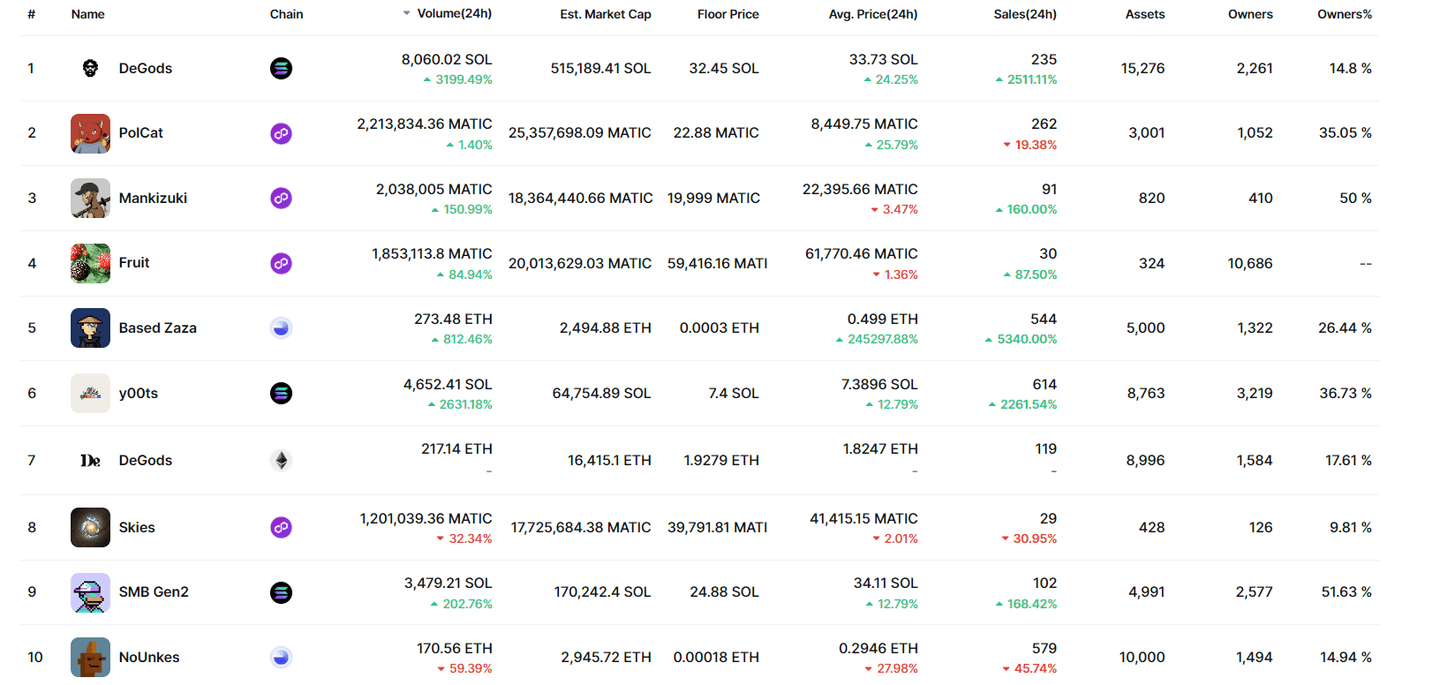
Task: Click the Based Zaza avatar icon
Action: 90,328
